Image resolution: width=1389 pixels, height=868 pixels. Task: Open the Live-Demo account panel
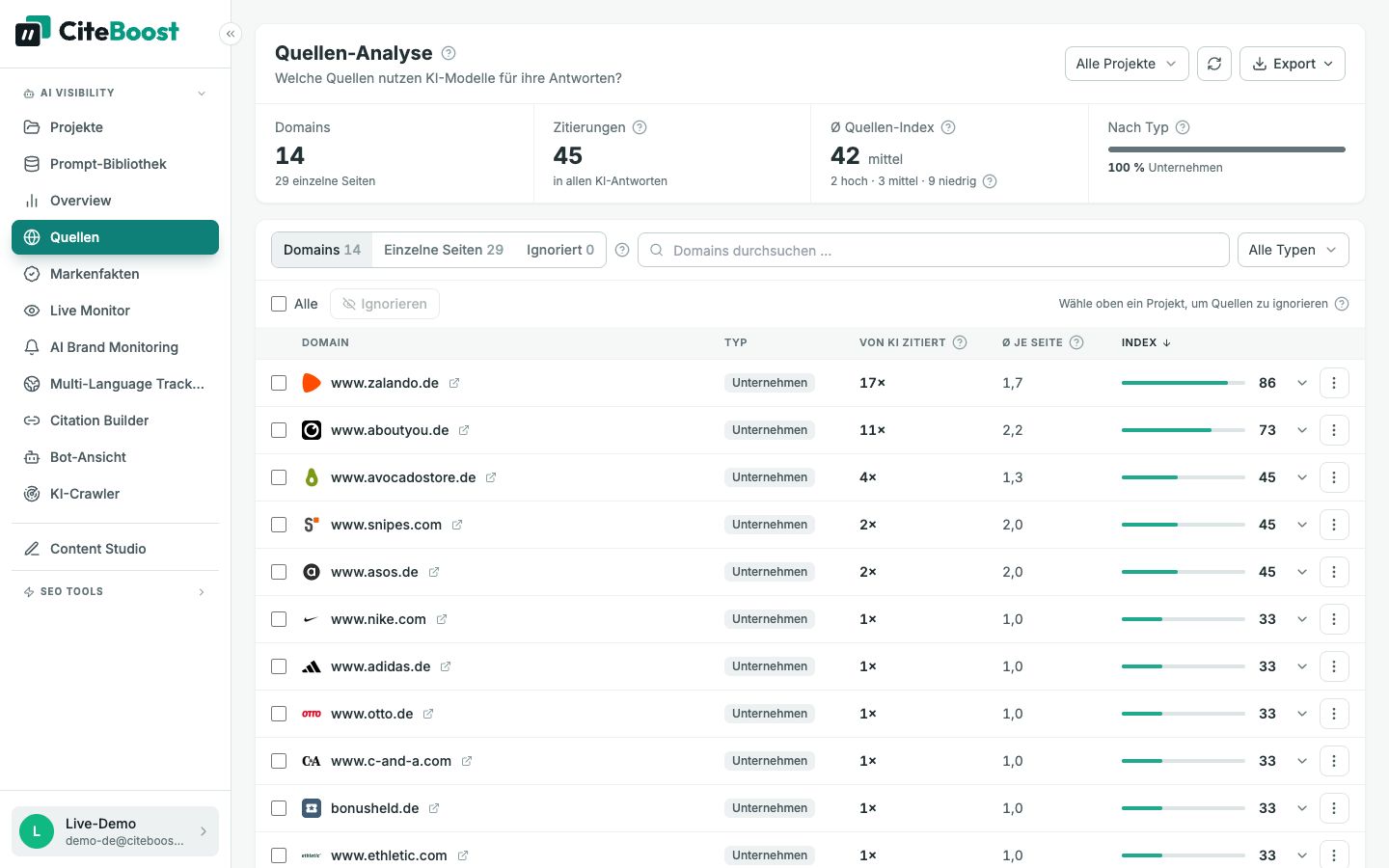(x=115, y=831)
